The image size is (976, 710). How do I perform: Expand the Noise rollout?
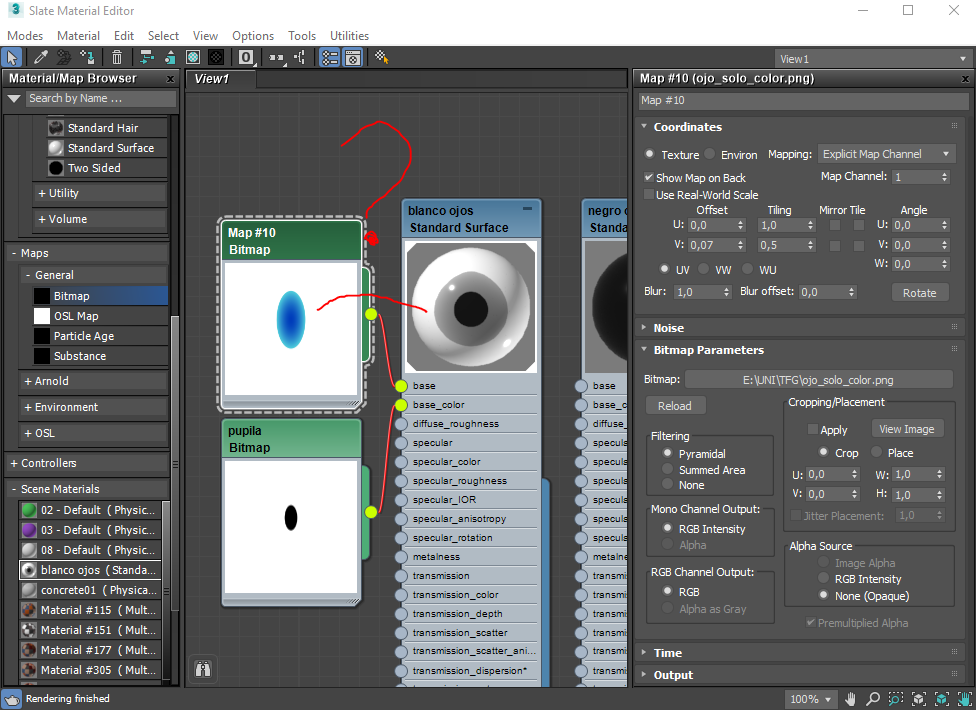click(644, 327)
